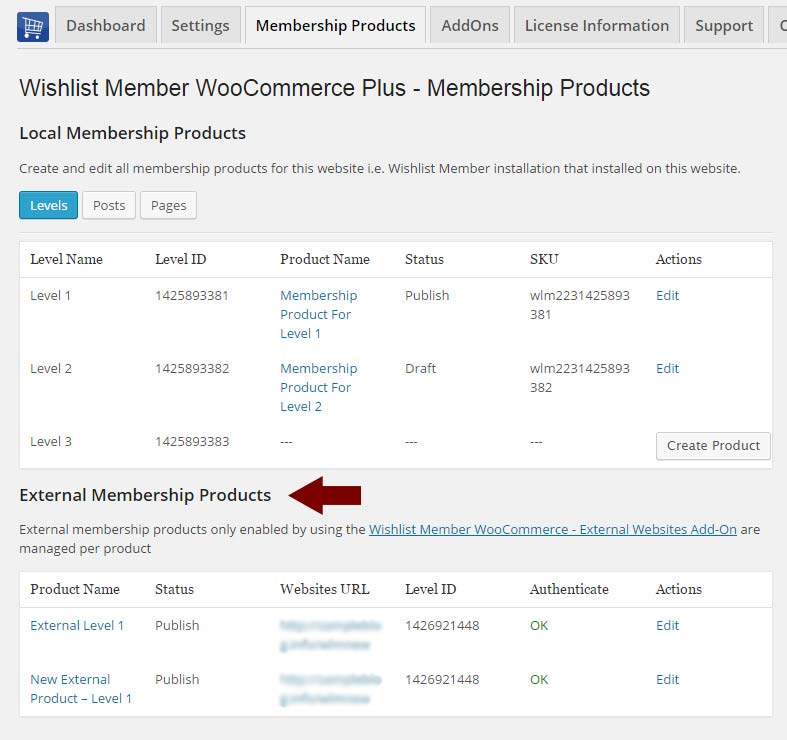Click OK authenticate status for New External Product
This screenshot has height=740, width=787.
(x=539, y=679)
